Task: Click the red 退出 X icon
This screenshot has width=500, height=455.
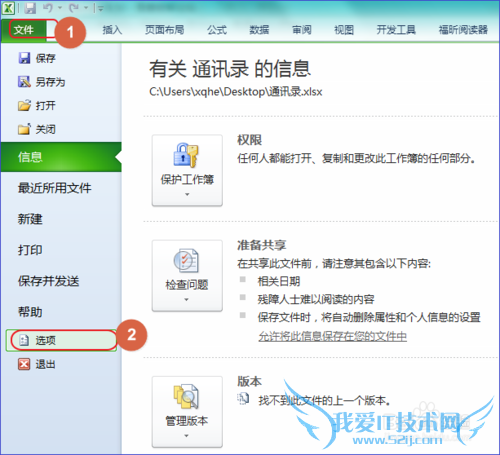Action: (24, 364)
